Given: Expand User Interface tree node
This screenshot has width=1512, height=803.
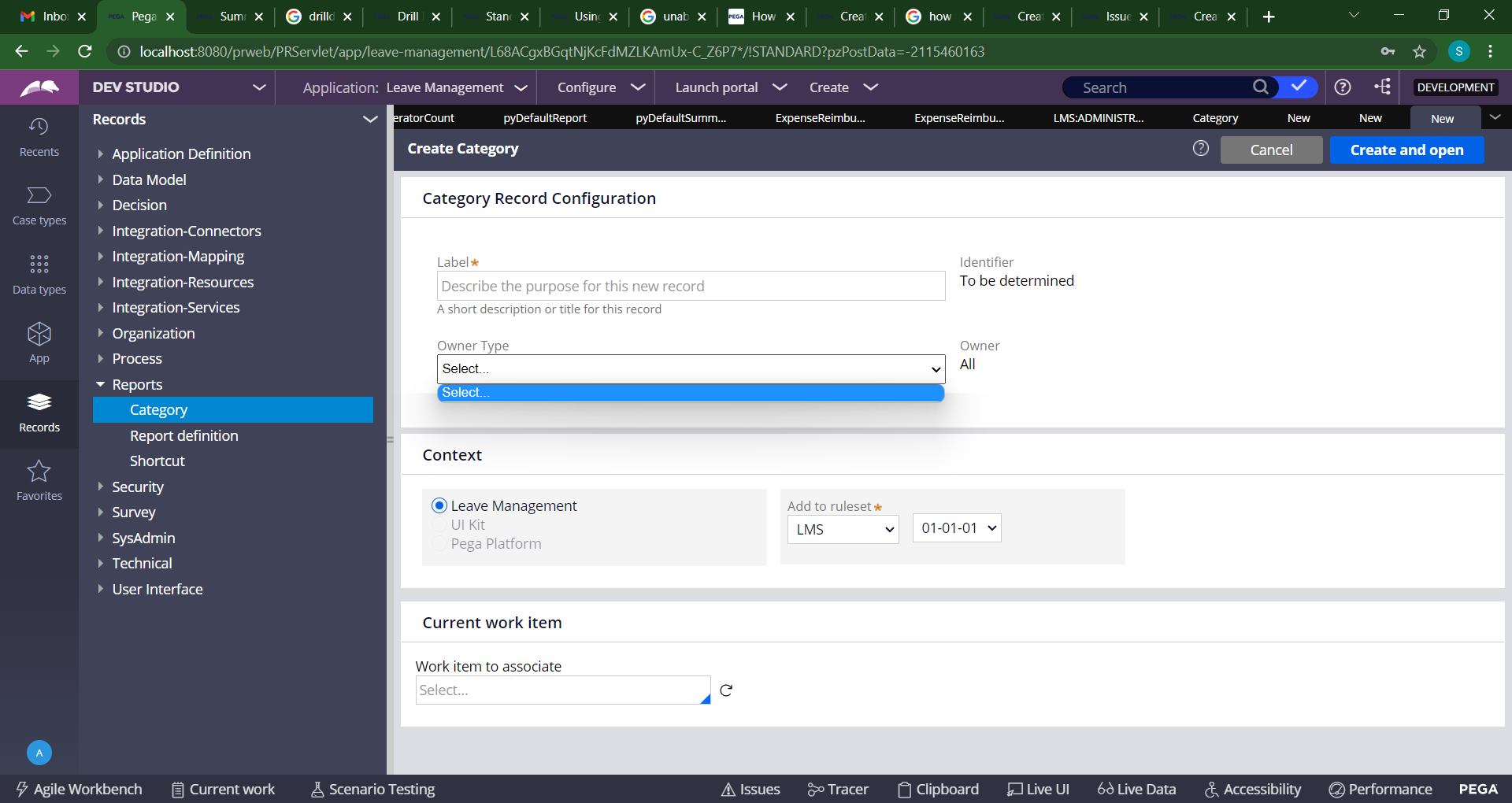Looking at the screenshot, I should [x=100, y=589].
